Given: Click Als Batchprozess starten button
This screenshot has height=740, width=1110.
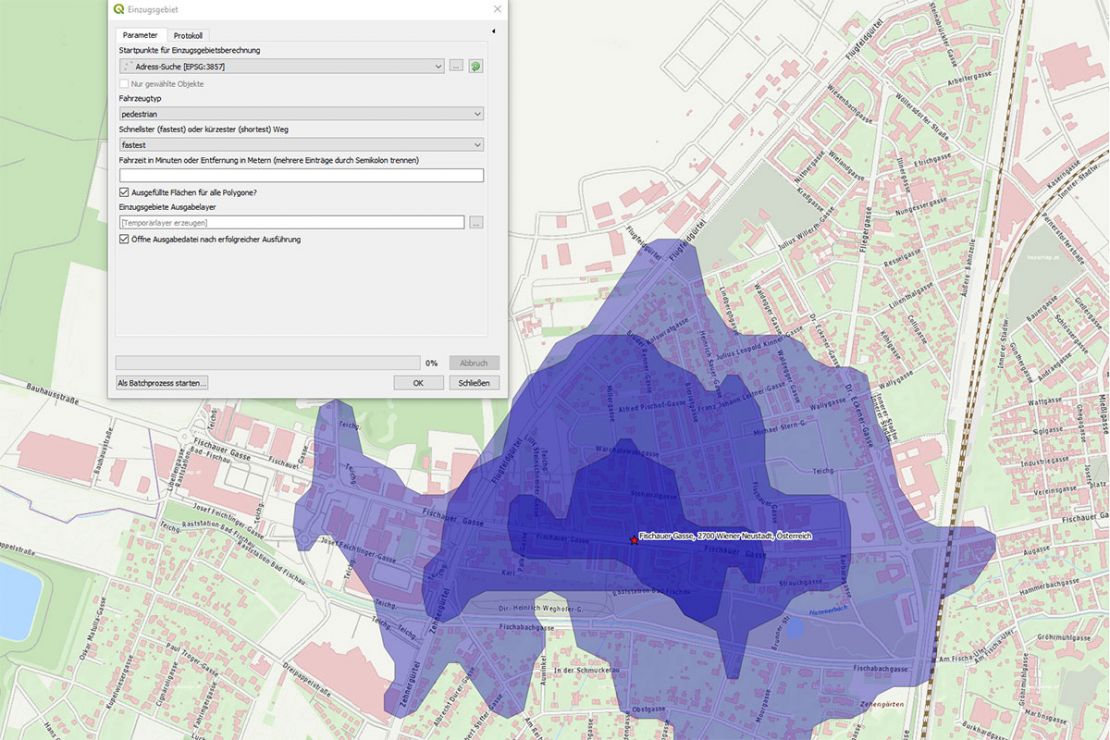Looking at the screenshot, I should pos(162,382).
